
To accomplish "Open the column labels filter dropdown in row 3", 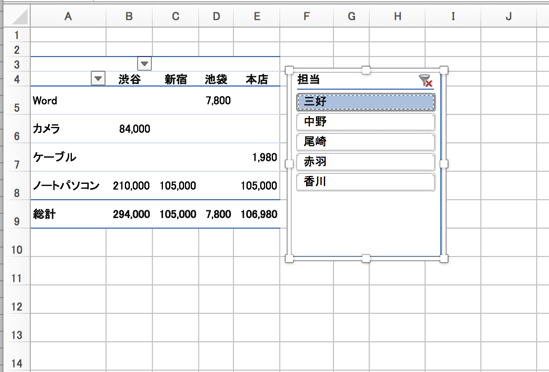I will [x=144, y=64].
